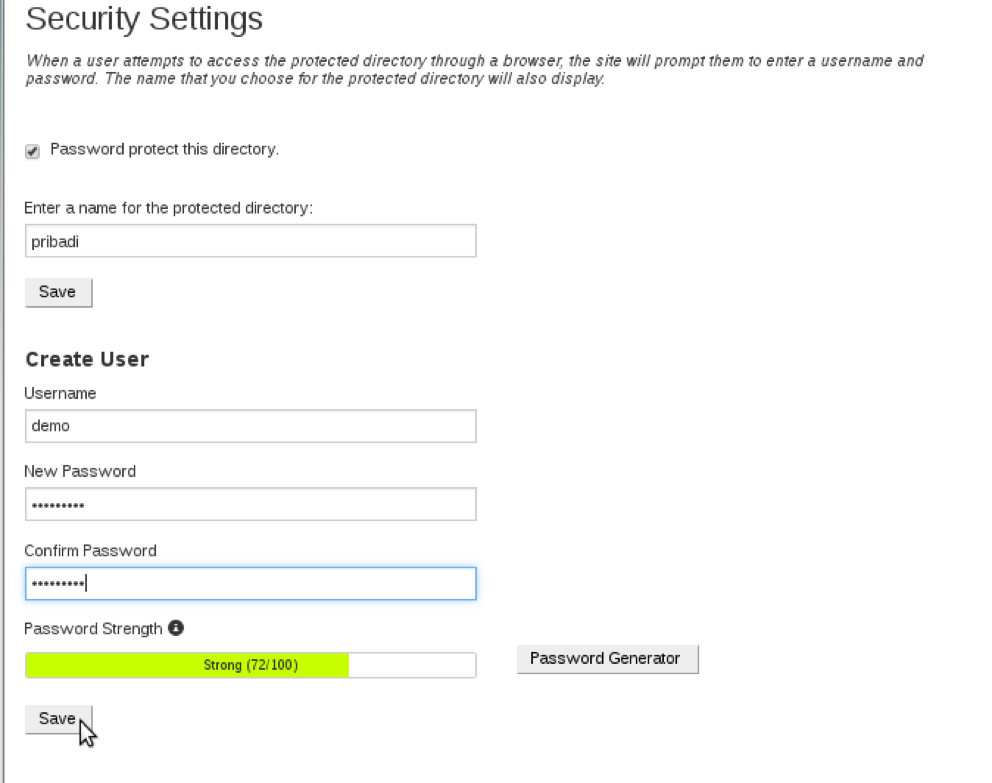Image resolution: width=992 pixels, height=783 pixels.
Task: Click the Username field containing demo
Action: click(x=250, y=425)
